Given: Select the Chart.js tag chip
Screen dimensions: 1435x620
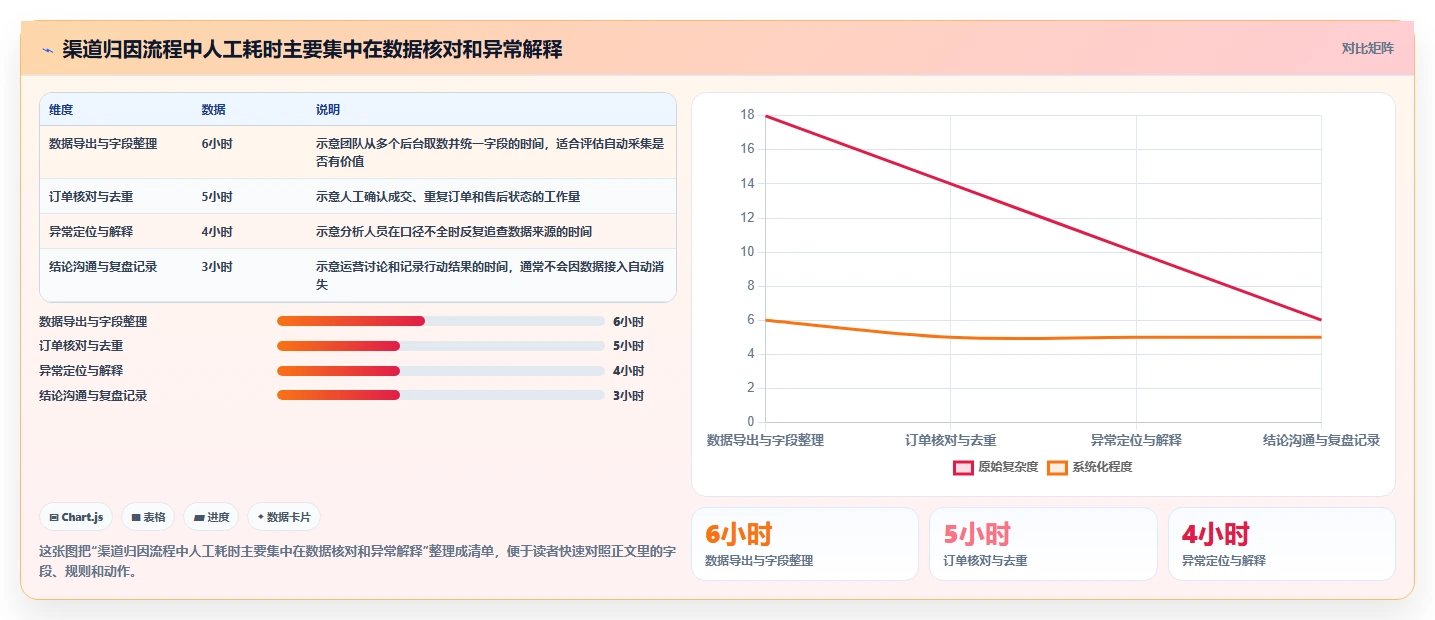Looking at the screenshot, I should tap(77, 517).
